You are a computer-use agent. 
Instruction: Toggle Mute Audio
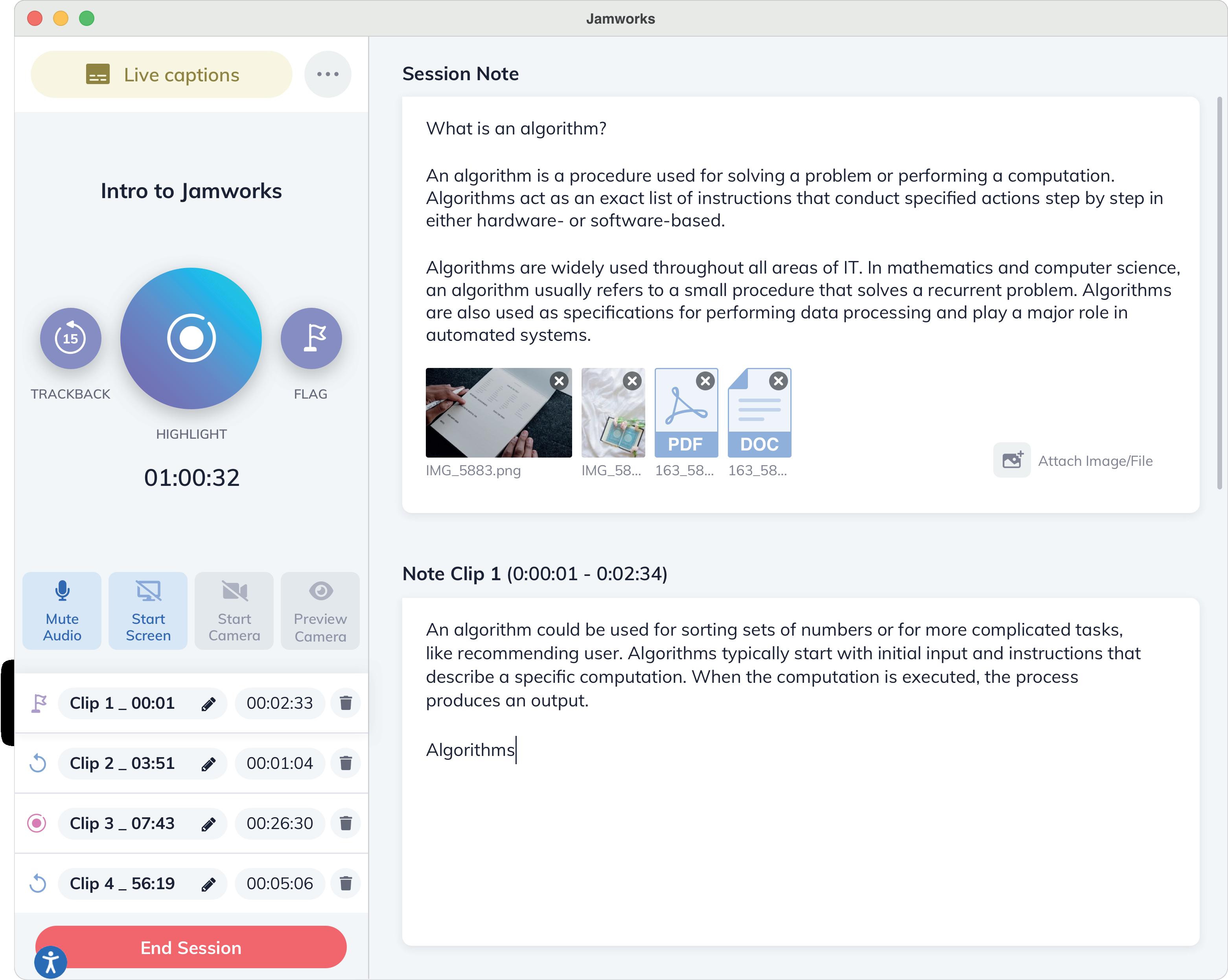[x=62, y=610]
